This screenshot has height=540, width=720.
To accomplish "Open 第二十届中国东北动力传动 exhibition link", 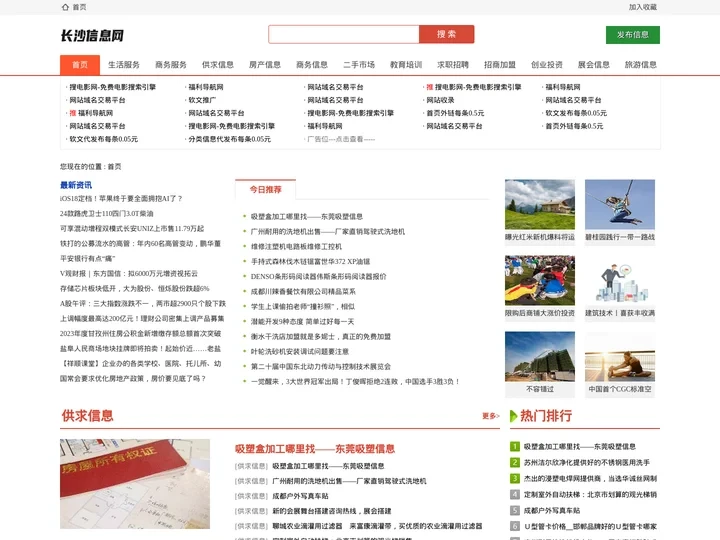I will point(321,367).
